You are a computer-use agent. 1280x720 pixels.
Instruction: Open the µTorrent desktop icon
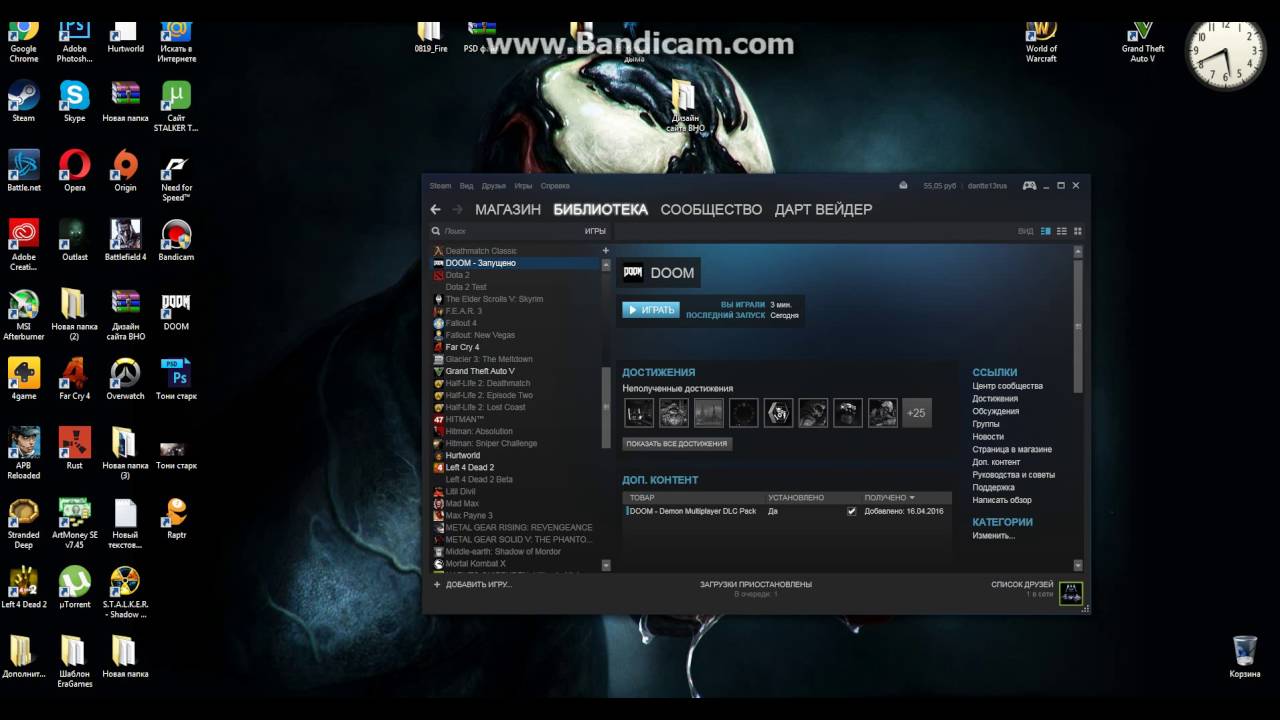click(x=74, y=588)
